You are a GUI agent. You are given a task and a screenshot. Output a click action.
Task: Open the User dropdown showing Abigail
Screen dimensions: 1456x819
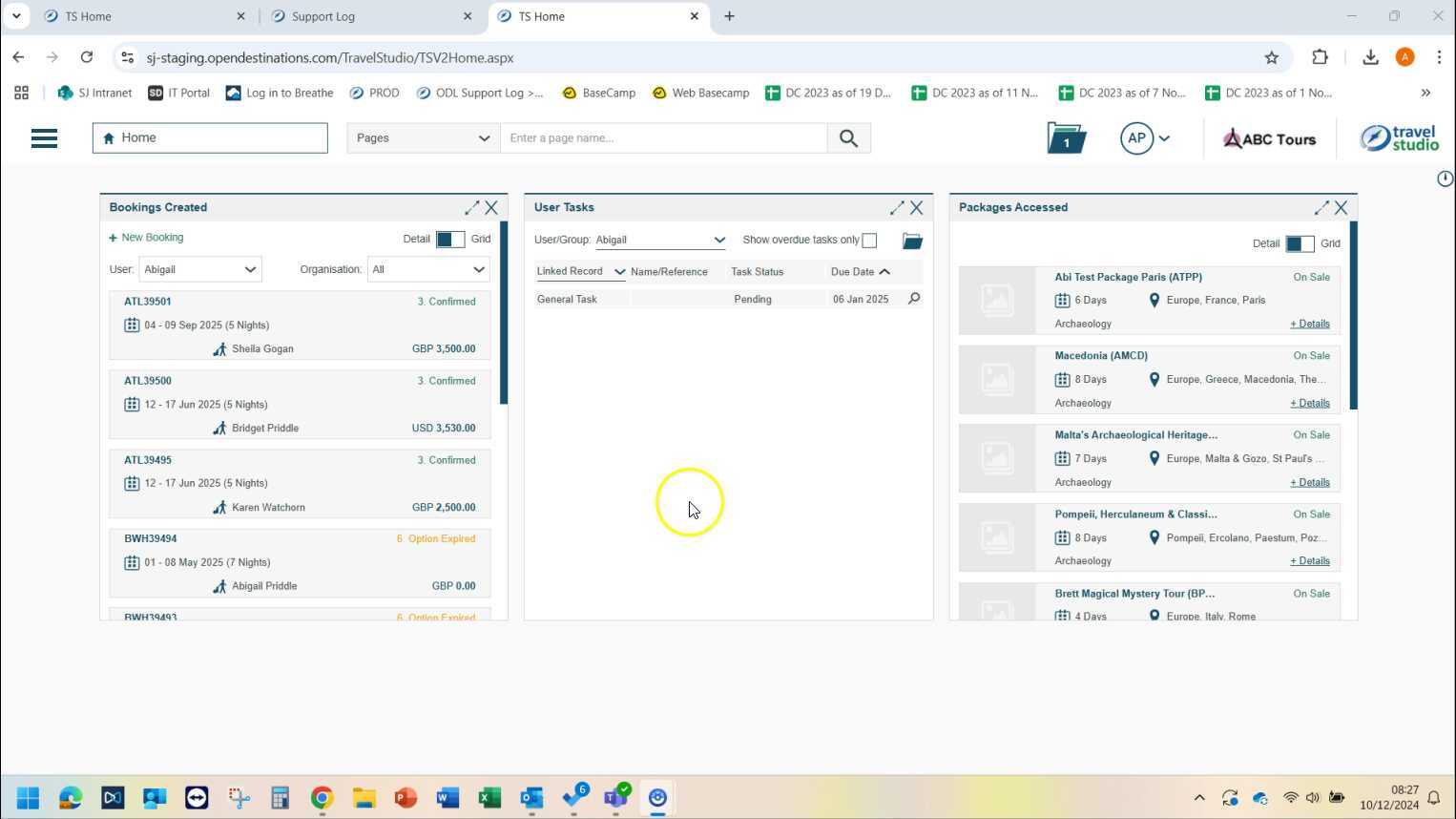[200, 269]
